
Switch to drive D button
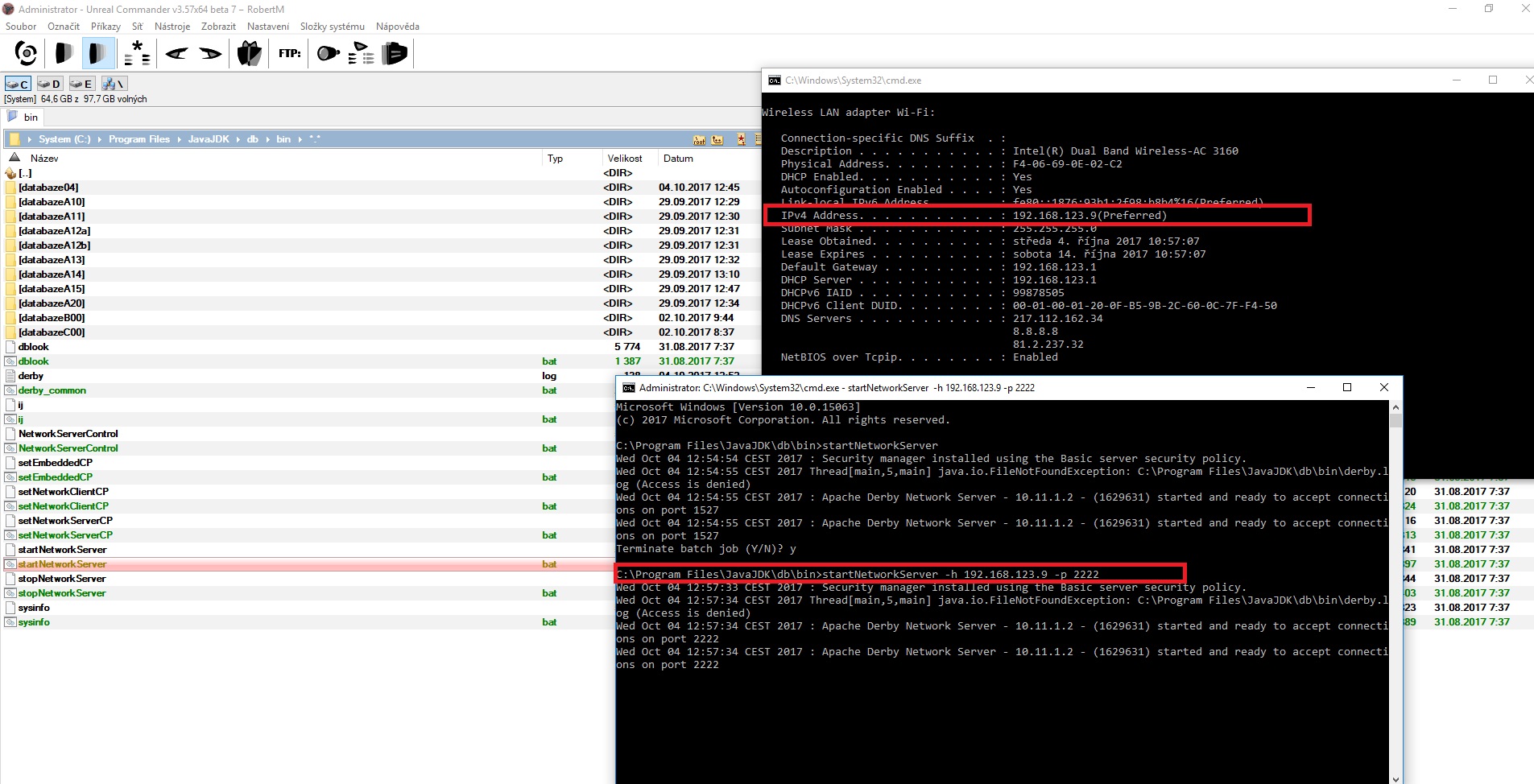tap(50, 84)
